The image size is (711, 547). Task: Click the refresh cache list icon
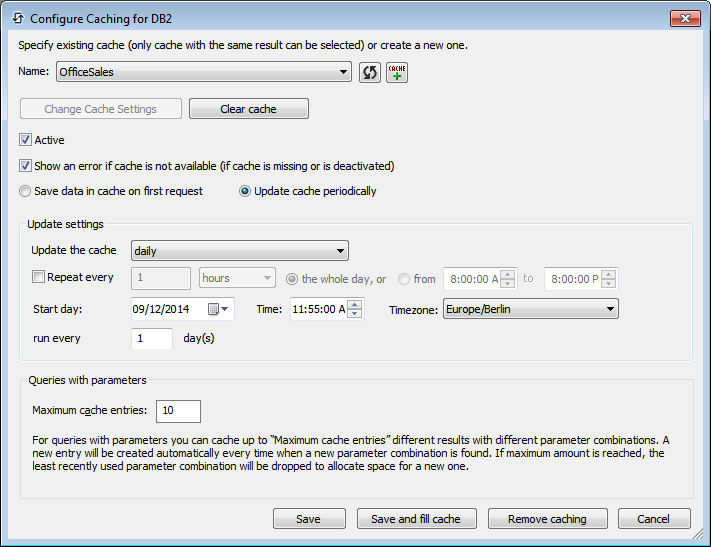tap(370, 72)
